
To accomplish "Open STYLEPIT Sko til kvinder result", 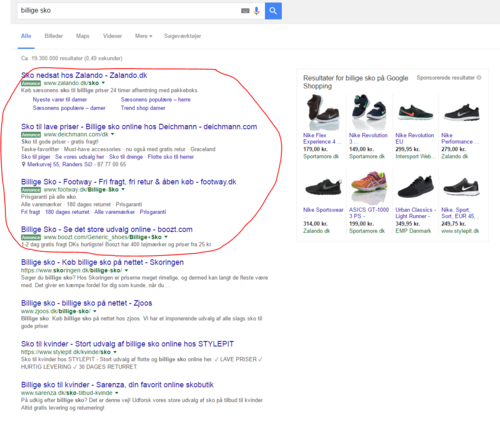I will click(x=127, y=344).
